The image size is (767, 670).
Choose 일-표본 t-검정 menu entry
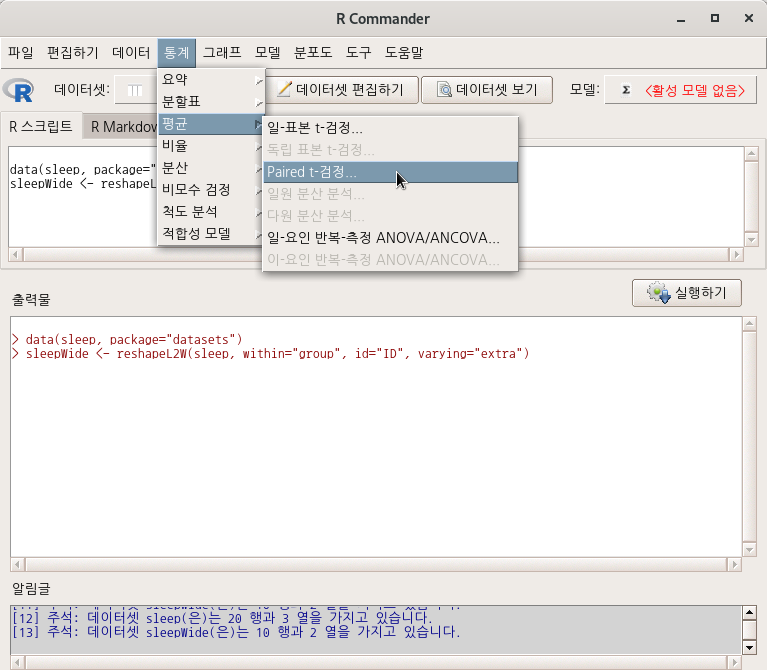(x=390, y=128)
